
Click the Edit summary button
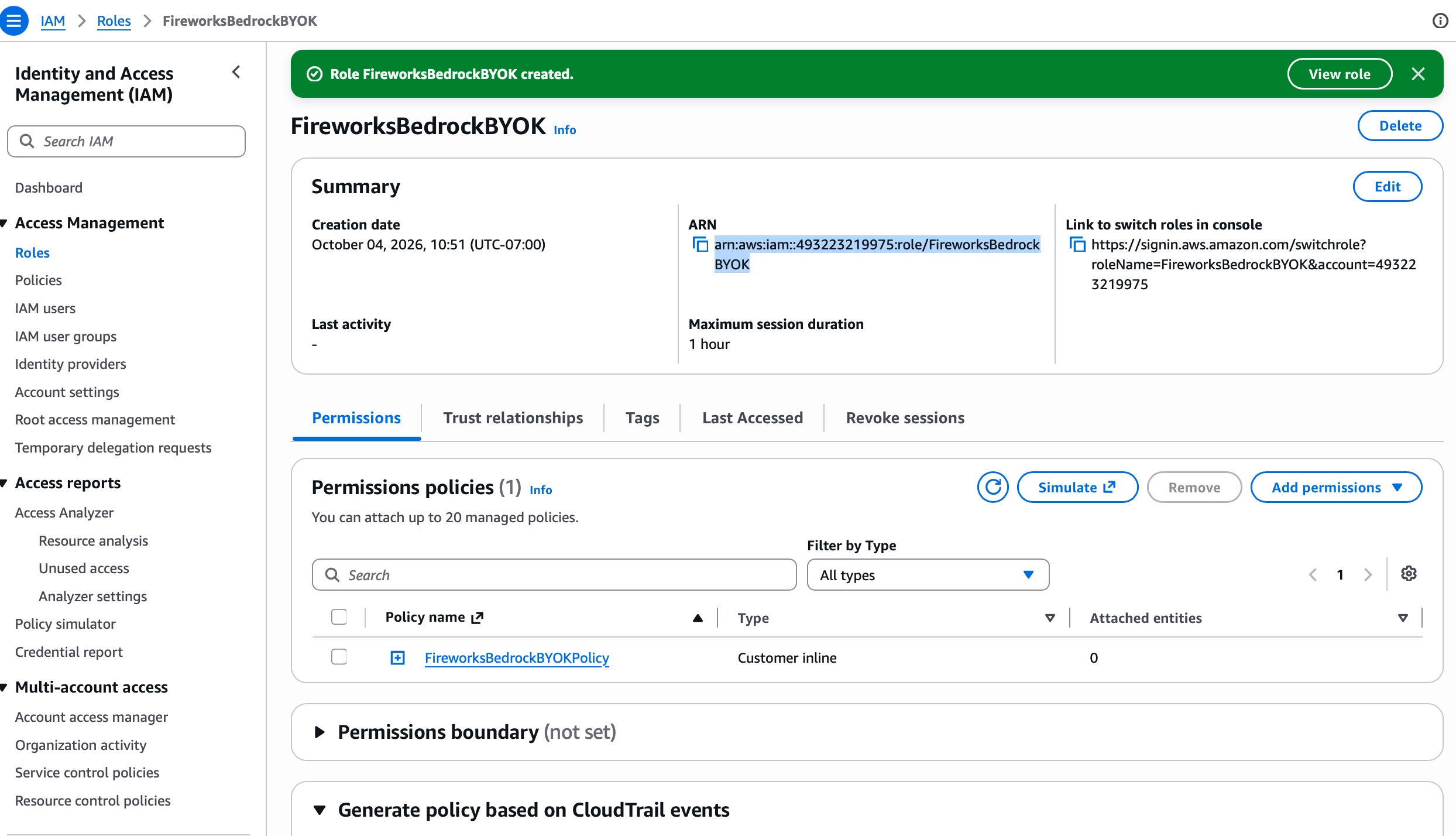[x=1387, y=186]
